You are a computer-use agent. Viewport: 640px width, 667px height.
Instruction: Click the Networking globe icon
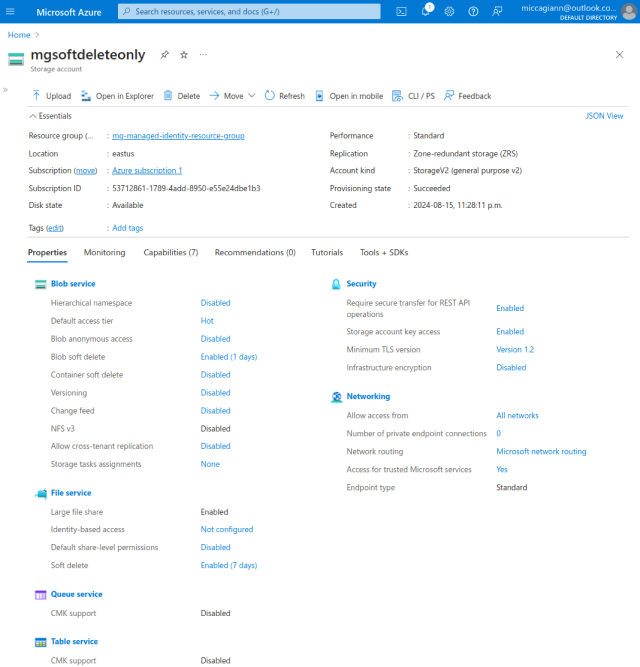point(336,397)
